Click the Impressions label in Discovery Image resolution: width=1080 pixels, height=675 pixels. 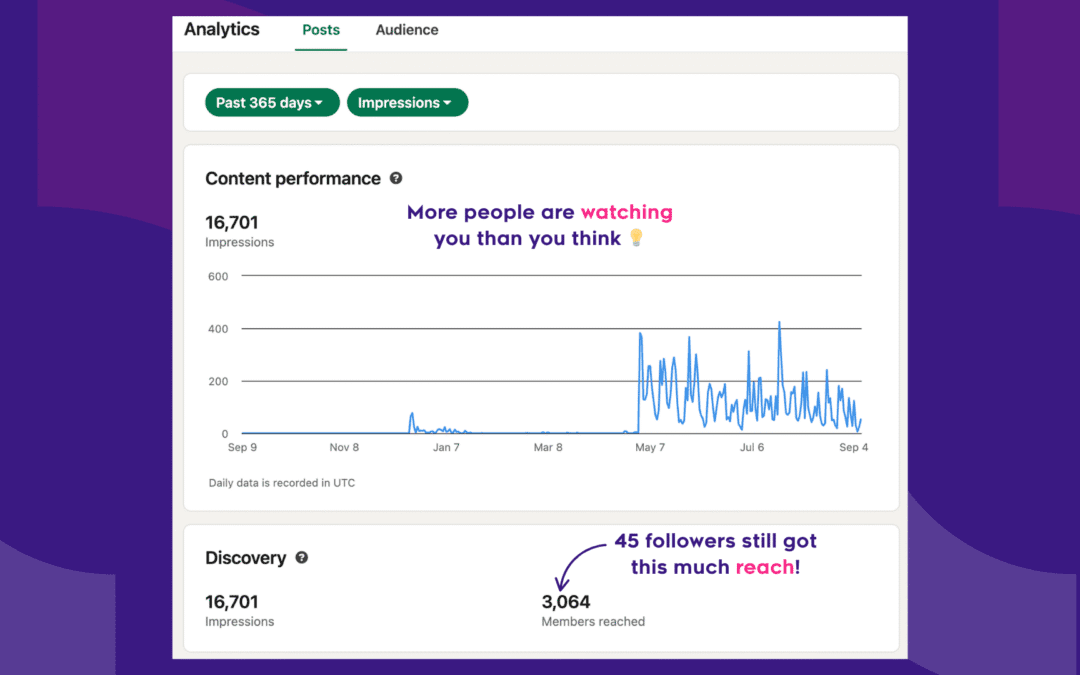[240, 622]
